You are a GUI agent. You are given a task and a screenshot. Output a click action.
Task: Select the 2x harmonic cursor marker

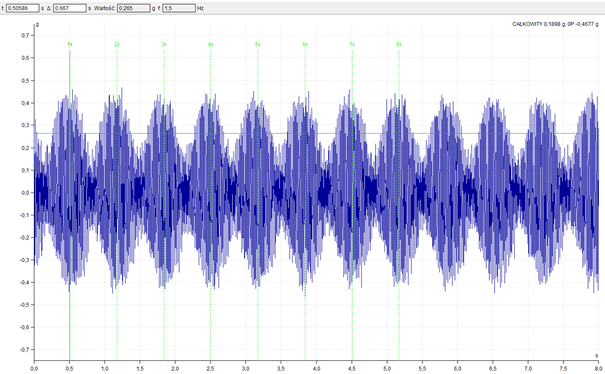pyautogui.click(x=117, y=44)
